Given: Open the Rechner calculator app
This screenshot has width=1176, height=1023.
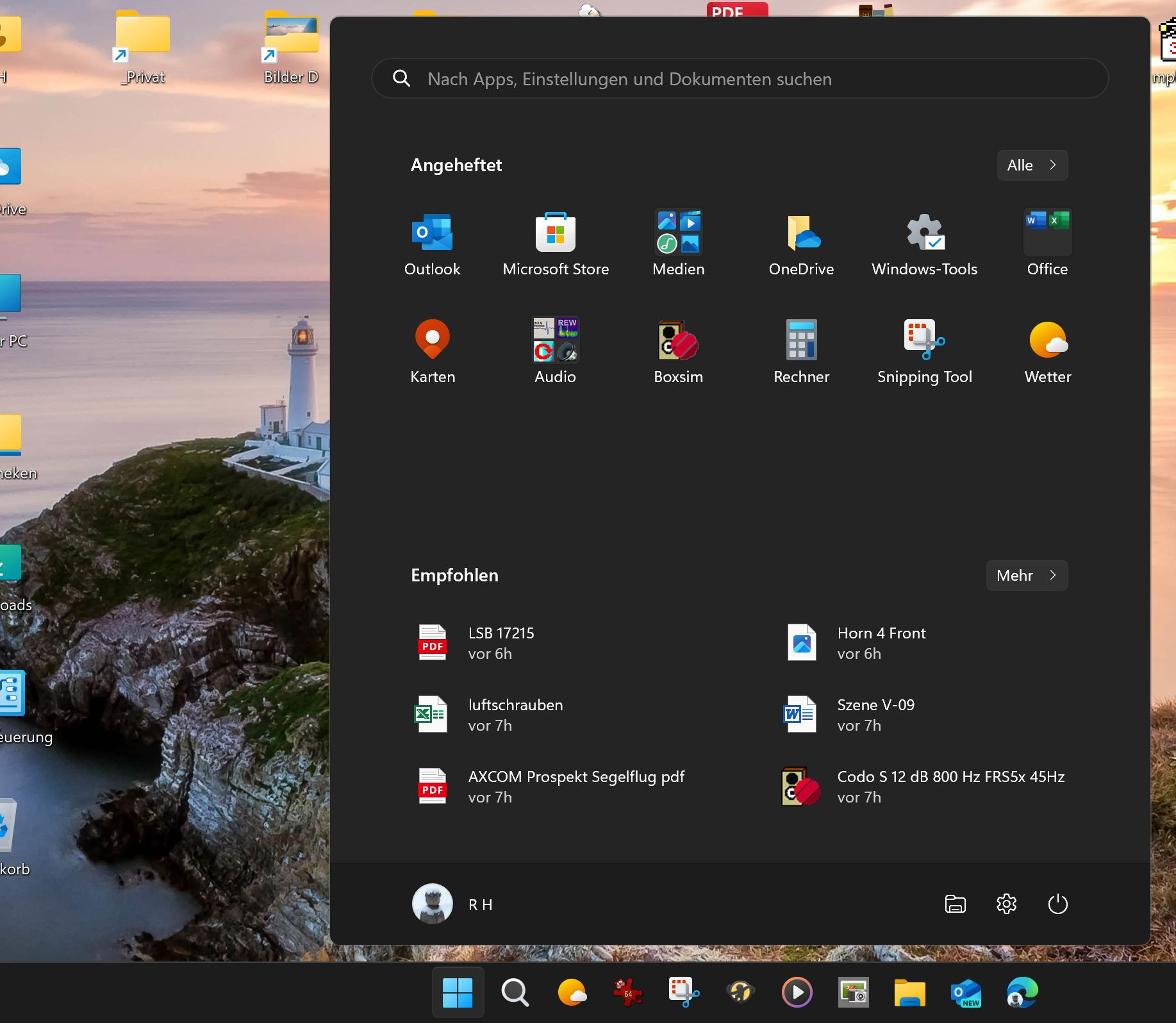Looking at the screenshot, I should click(x=801, y=351).
